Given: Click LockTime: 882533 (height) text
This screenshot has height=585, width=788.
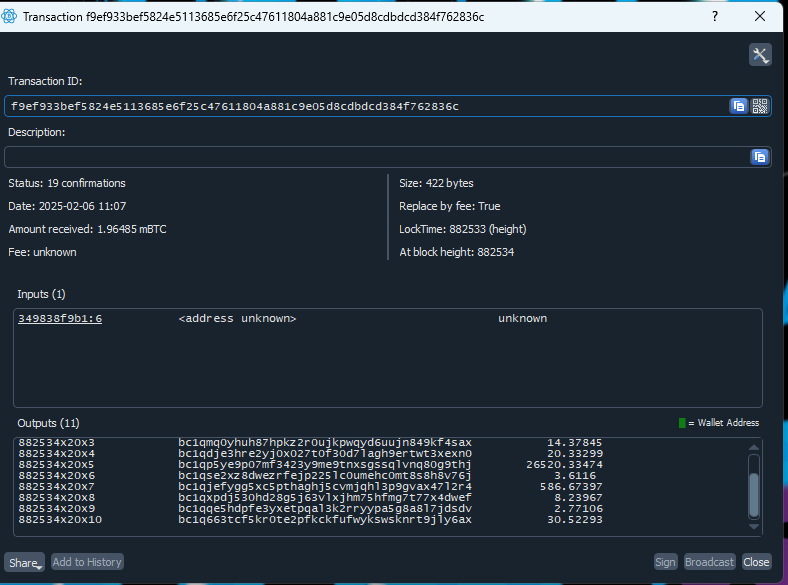Looking at the screenshot, I should pyautogui.click(x=463, y=229).
